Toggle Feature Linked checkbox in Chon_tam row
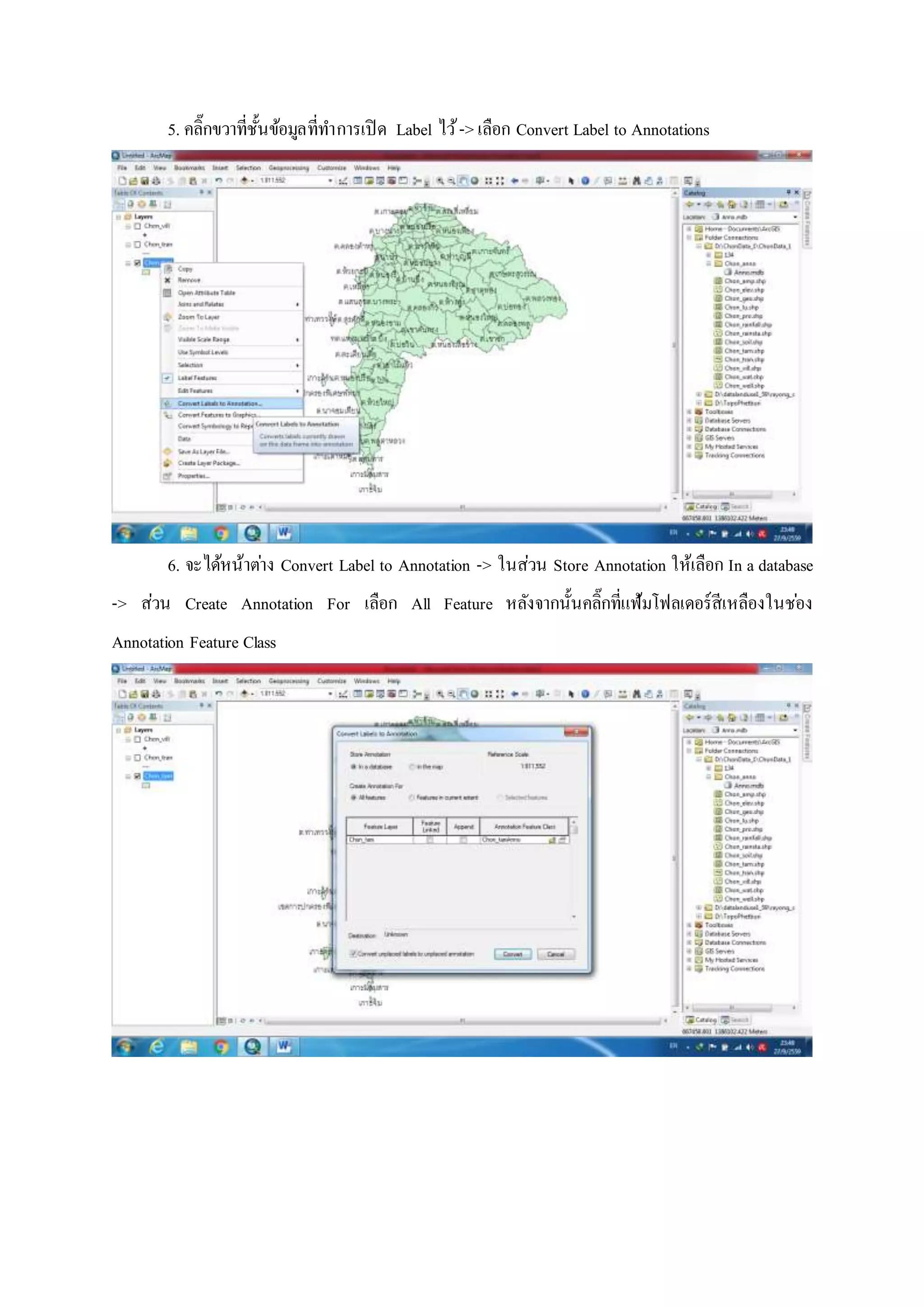 430,840
